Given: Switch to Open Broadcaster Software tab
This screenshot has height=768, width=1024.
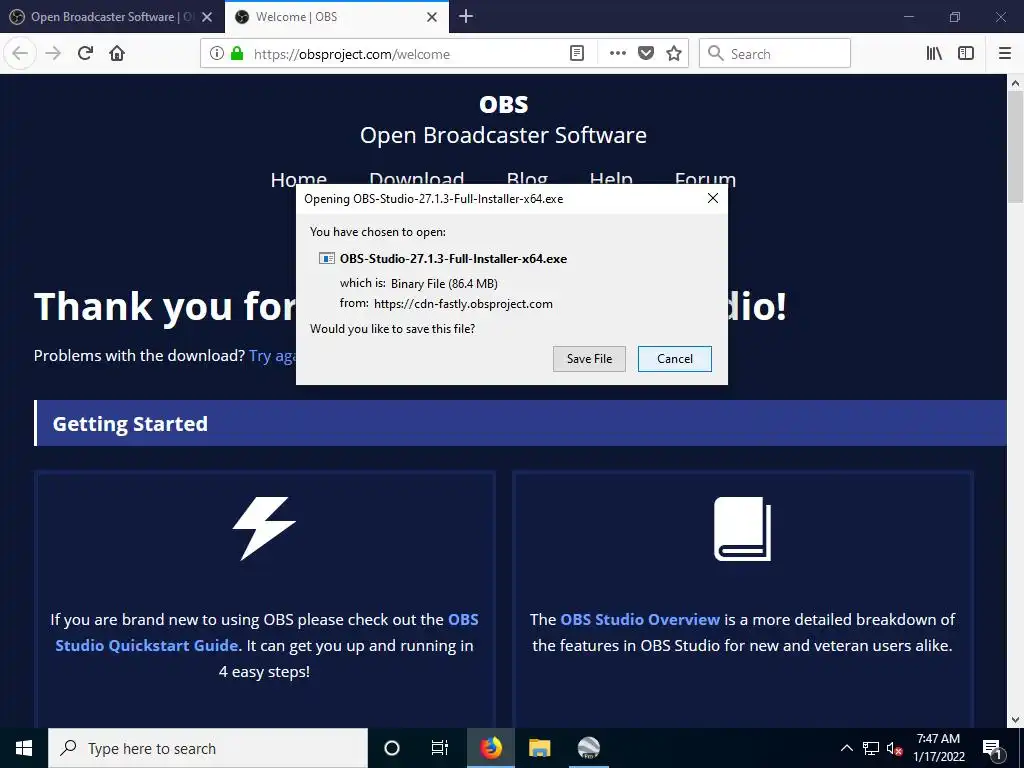Looking at the screenshot, I should pos(112,17).
